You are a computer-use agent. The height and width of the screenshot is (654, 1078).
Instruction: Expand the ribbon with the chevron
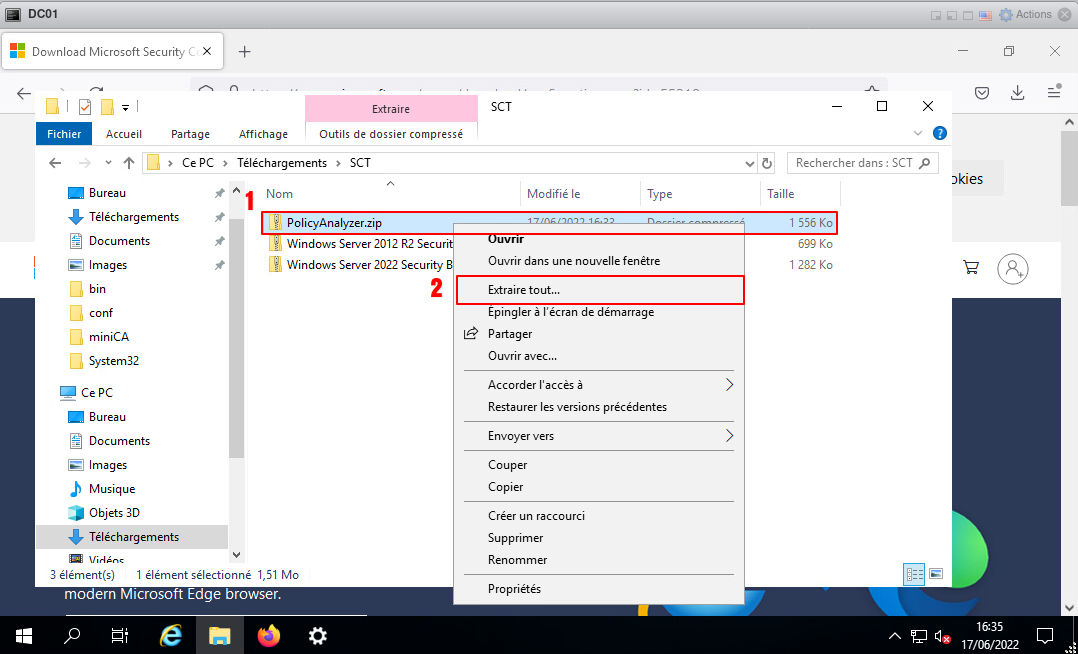(x=919, y=133)
